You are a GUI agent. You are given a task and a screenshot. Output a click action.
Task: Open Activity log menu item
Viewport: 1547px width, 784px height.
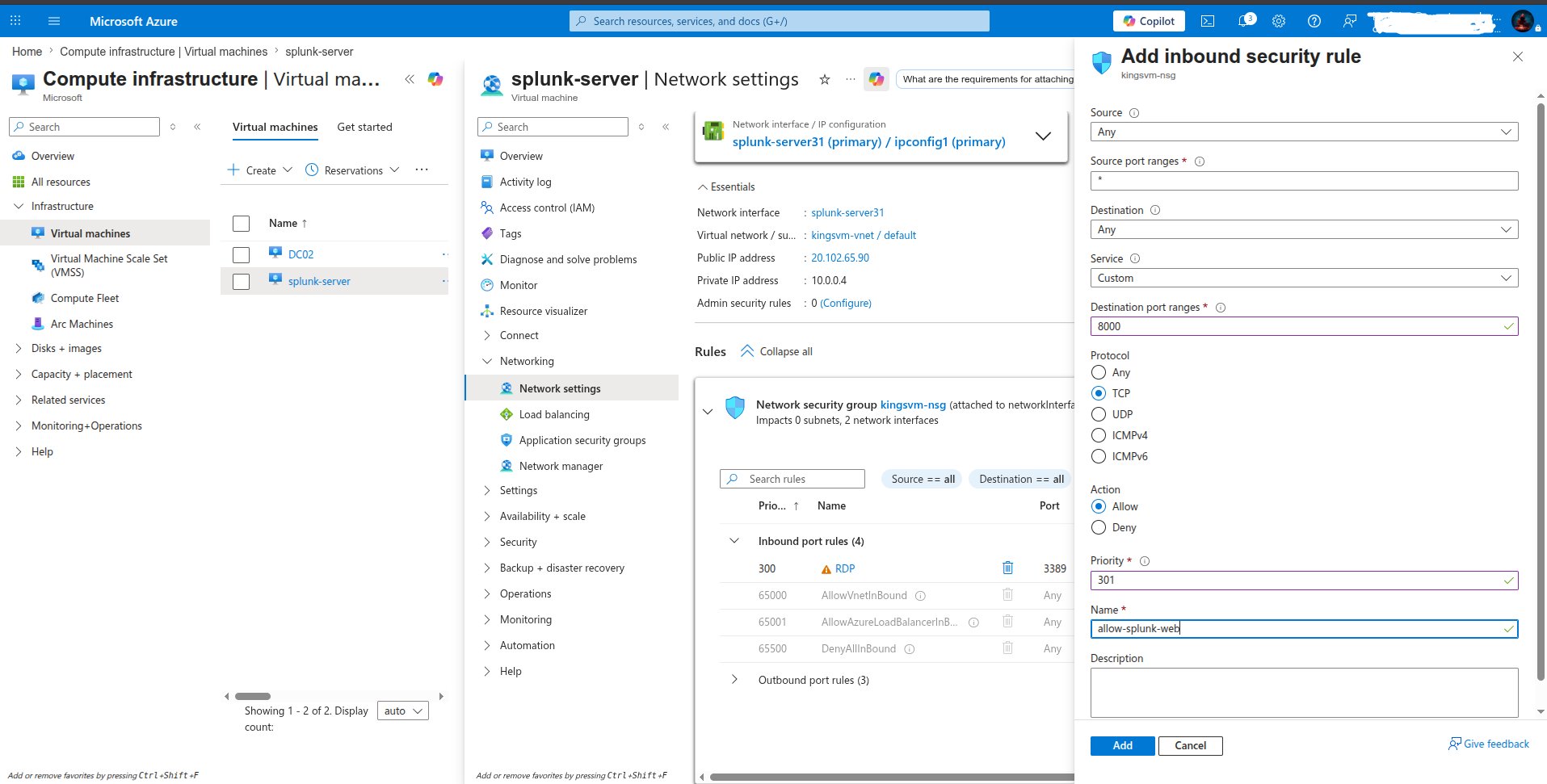click(525, 182)
